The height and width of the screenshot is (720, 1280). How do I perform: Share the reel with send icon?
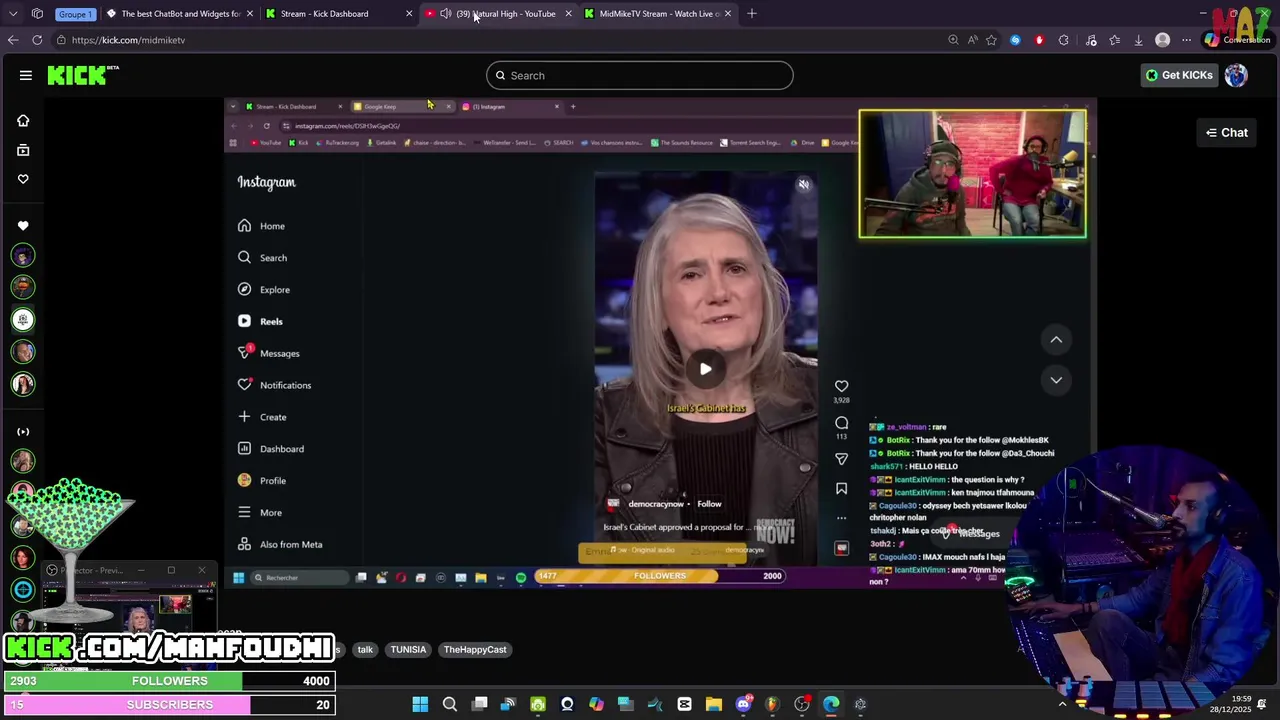coord(841,459)
